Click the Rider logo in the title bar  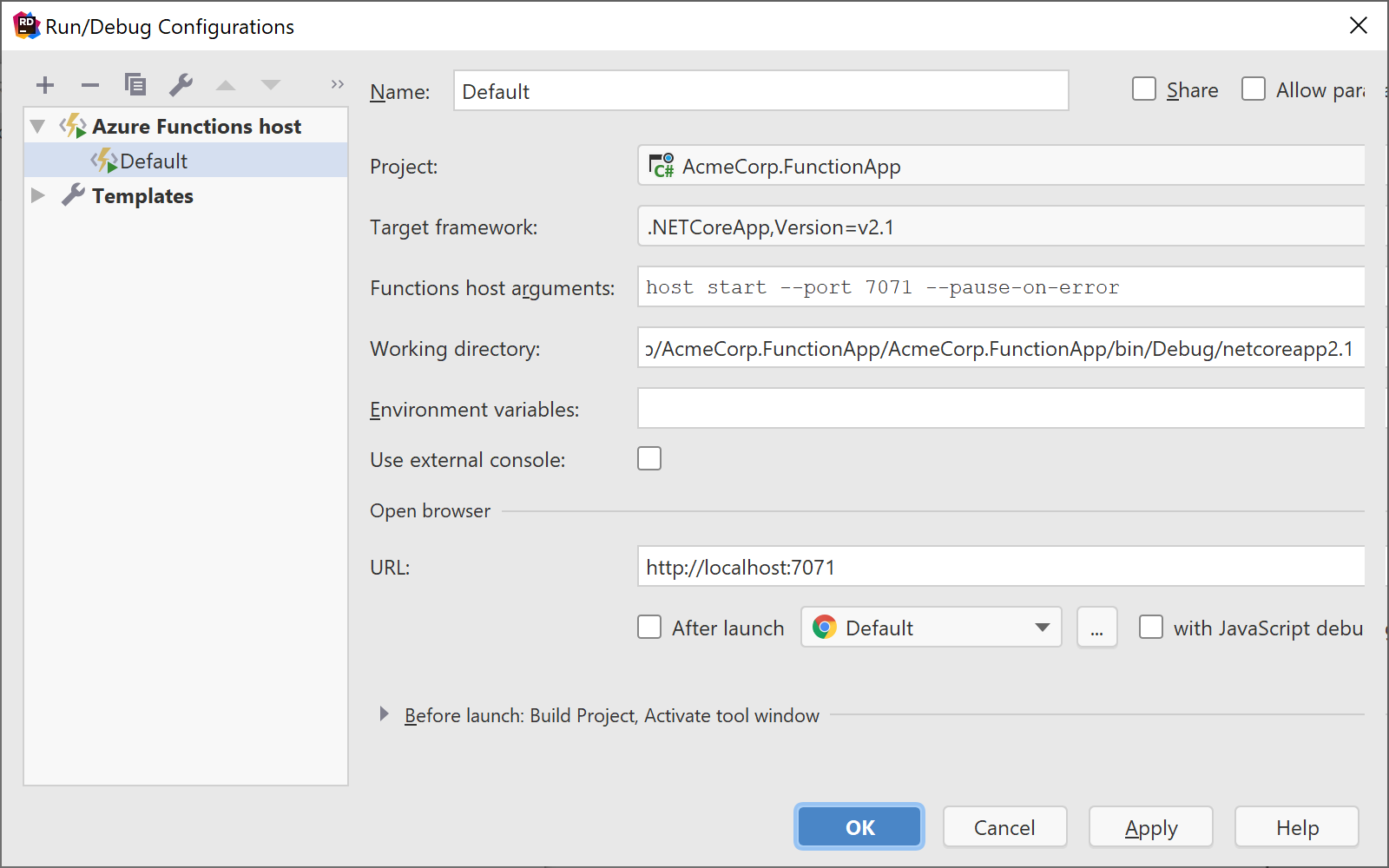[26, 26]
